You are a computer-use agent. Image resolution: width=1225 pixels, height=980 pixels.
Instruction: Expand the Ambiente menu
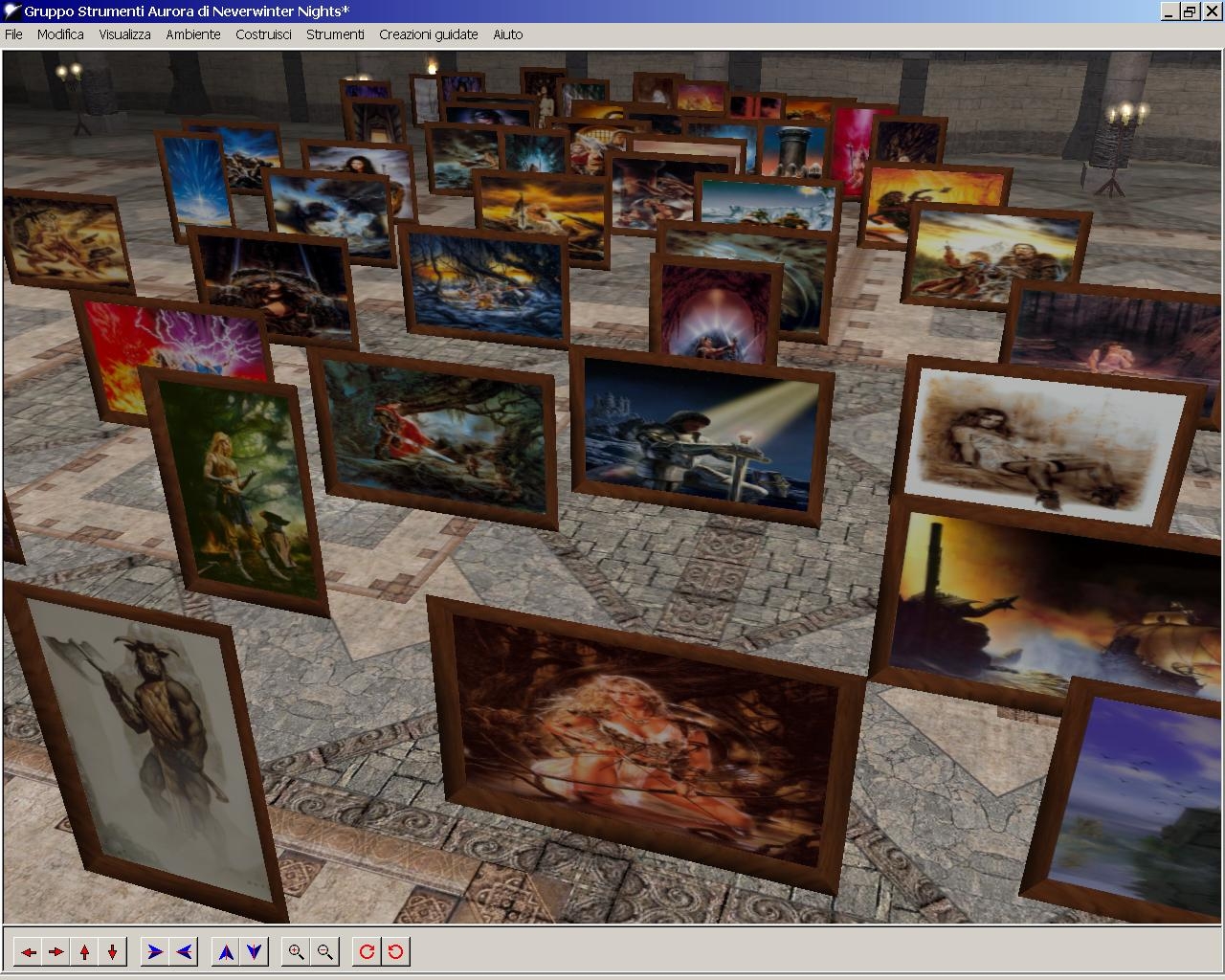193,34
